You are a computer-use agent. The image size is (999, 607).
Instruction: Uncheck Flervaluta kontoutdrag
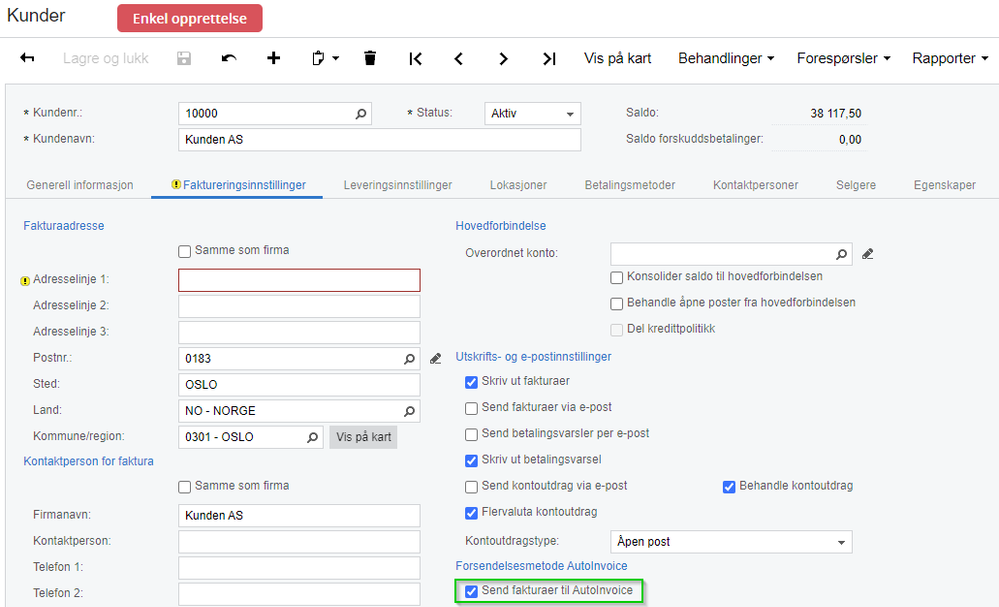tap(471, 513)
